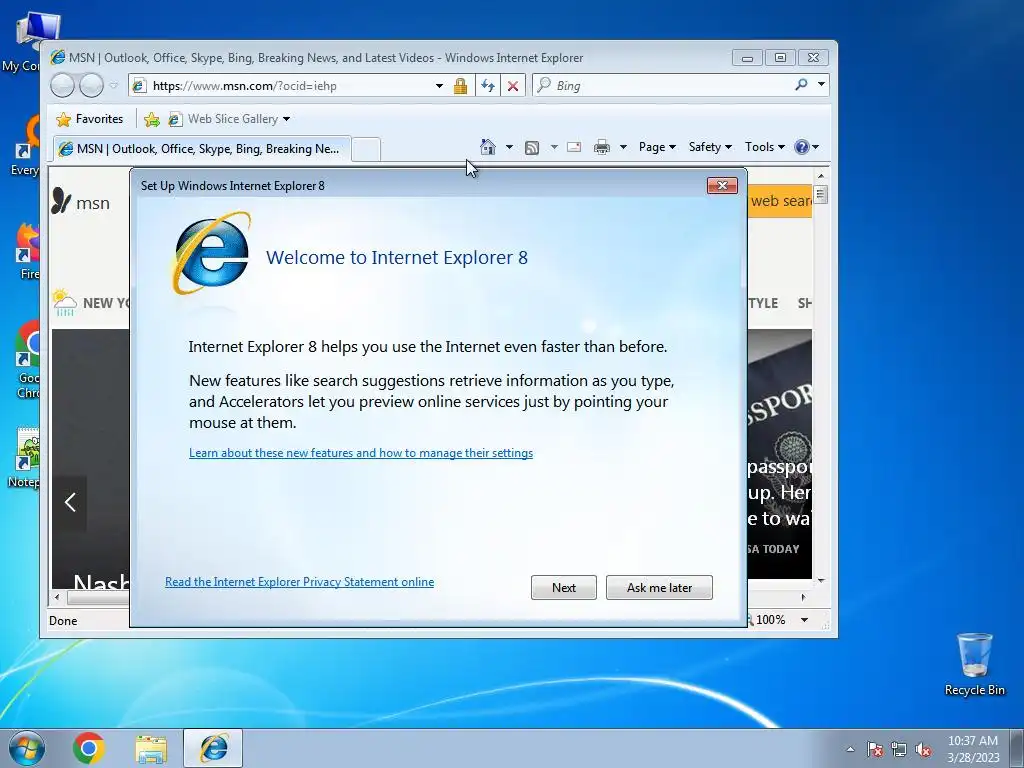The width and height of the screenshot is (1024, 768).
Task: Open the Safety menu
Action: click(710, 147)
